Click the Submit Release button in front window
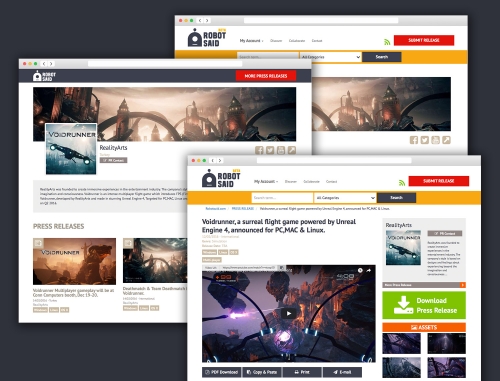The height and width of the screenshot is (381, 500). coord(439,181)
